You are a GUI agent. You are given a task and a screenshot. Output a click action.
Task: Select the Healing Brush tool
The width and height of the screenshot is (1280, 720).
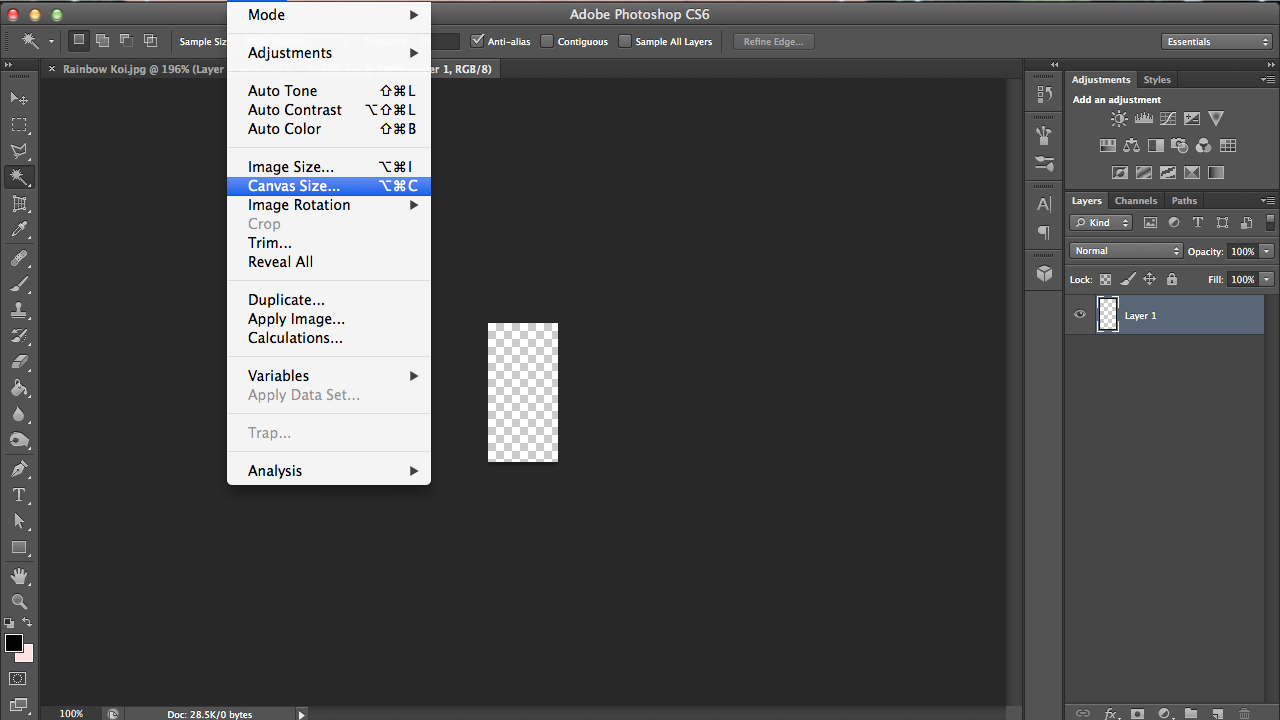20,255
